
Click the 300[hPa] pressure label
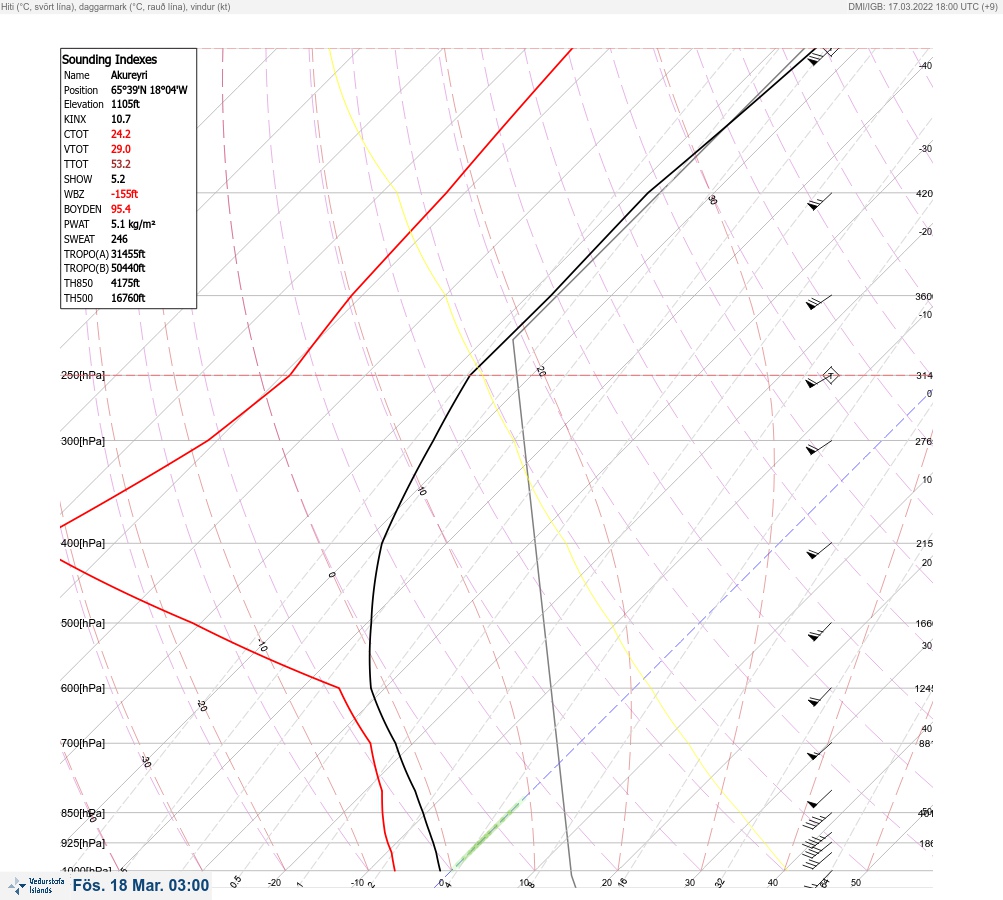pos(83,441)
